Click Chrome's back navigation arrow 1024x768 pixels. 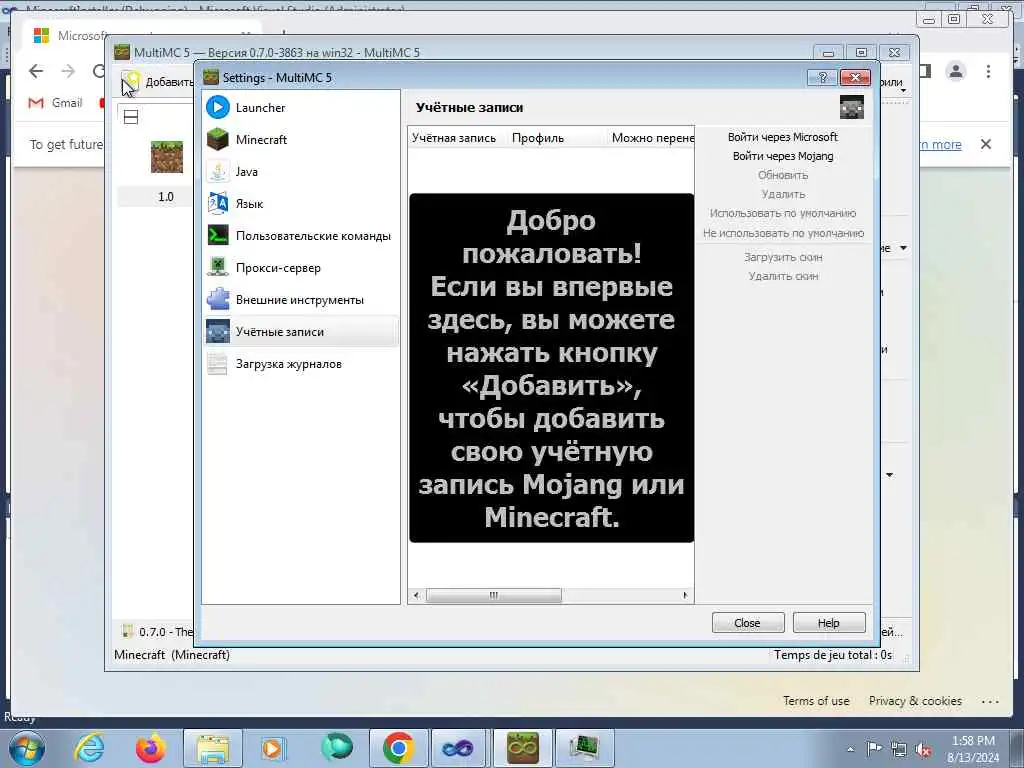pyautogui.click(x=36, y=71)
